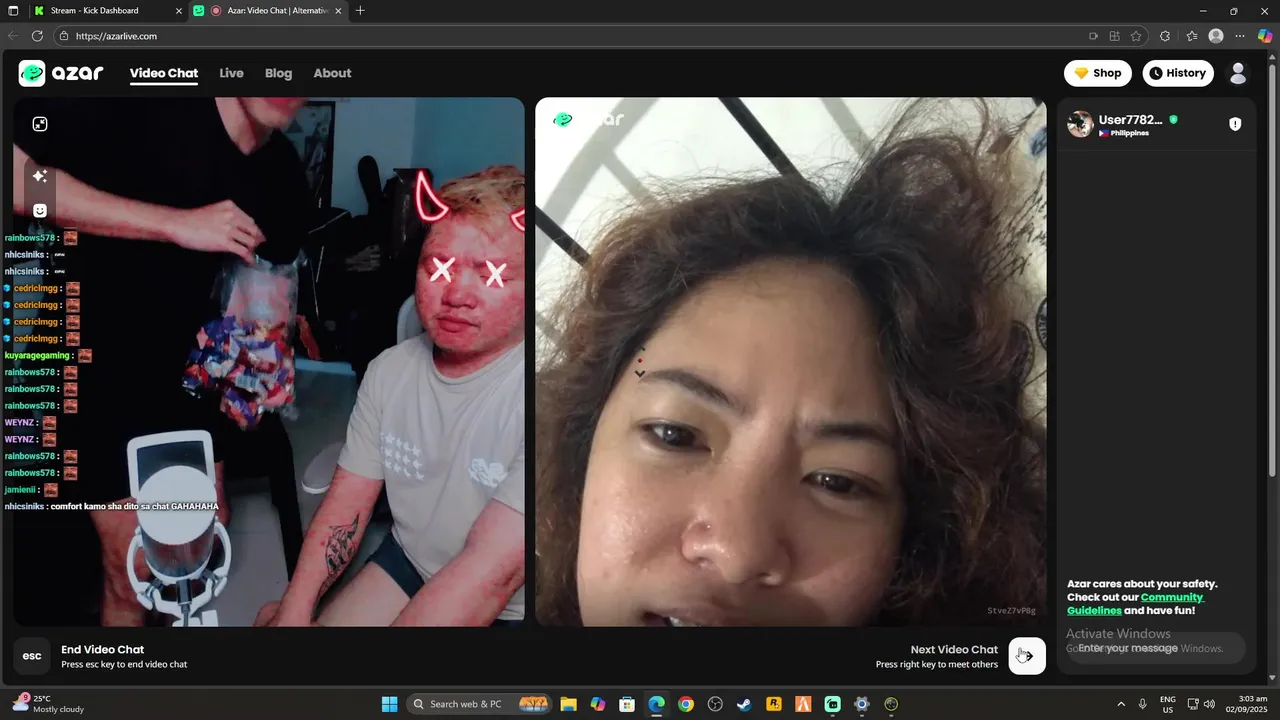This screenshot has width=1280, height=720.
Task: Open File Explorer from the taskbar
Action: 568,704
